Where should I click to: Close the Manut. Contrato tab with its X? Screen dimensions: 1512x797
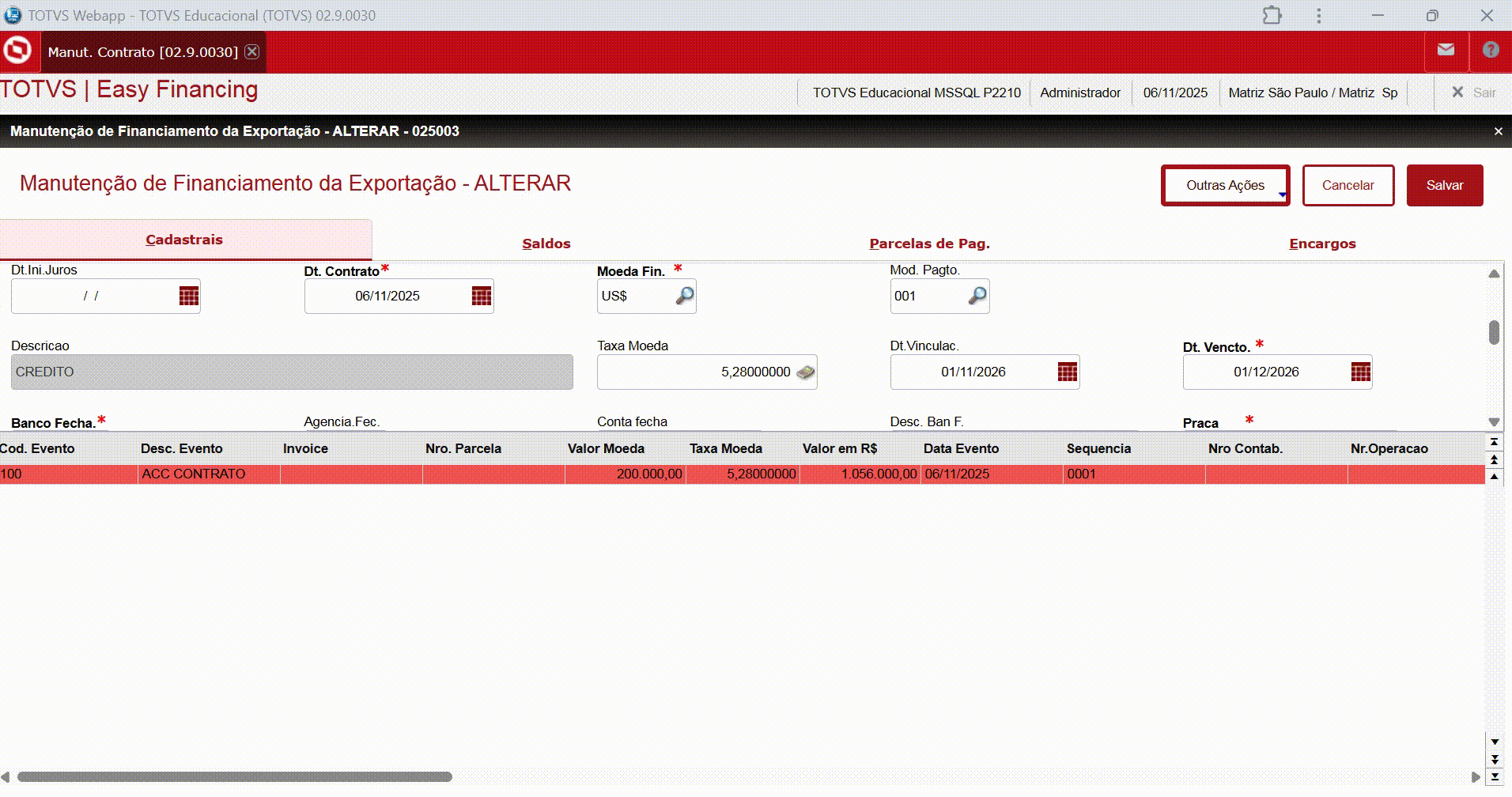point(251,51)
